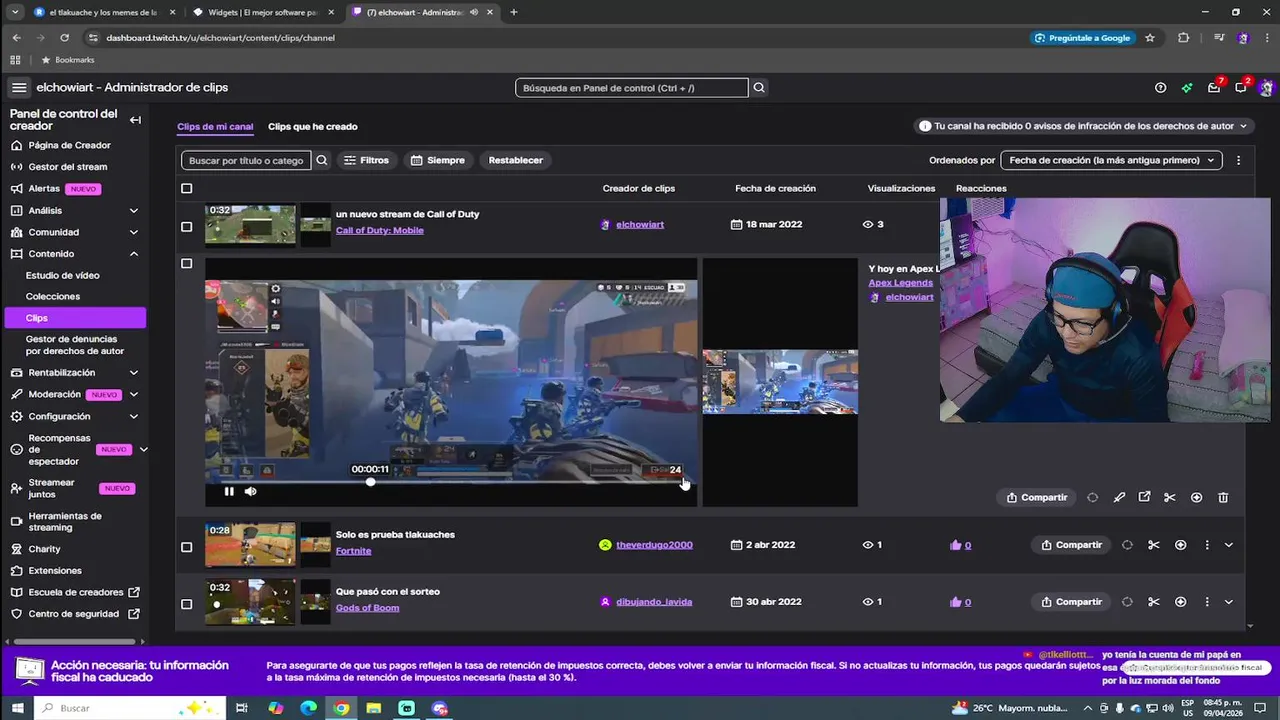Click the dashed circle icon on Apex clip
This screenshot has width=1280, height=720.
(x=1092, y=497)
